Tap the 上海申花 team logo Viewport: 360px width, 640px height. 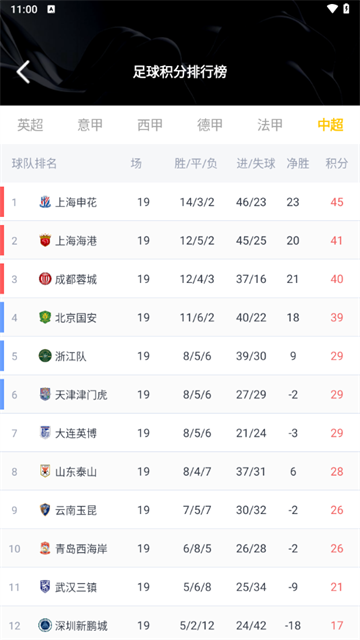pyautogui.click(x=45, y=202)
